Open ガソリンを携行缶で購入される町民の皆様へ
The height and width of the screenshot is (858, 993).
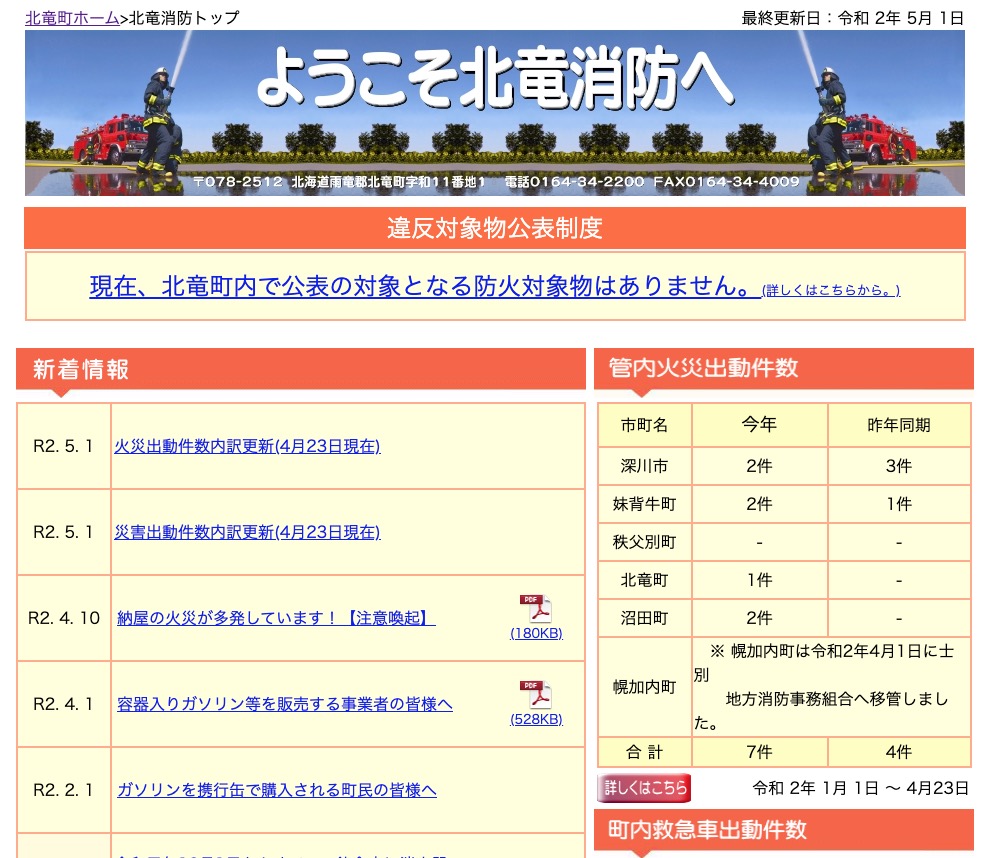(276, 789)
